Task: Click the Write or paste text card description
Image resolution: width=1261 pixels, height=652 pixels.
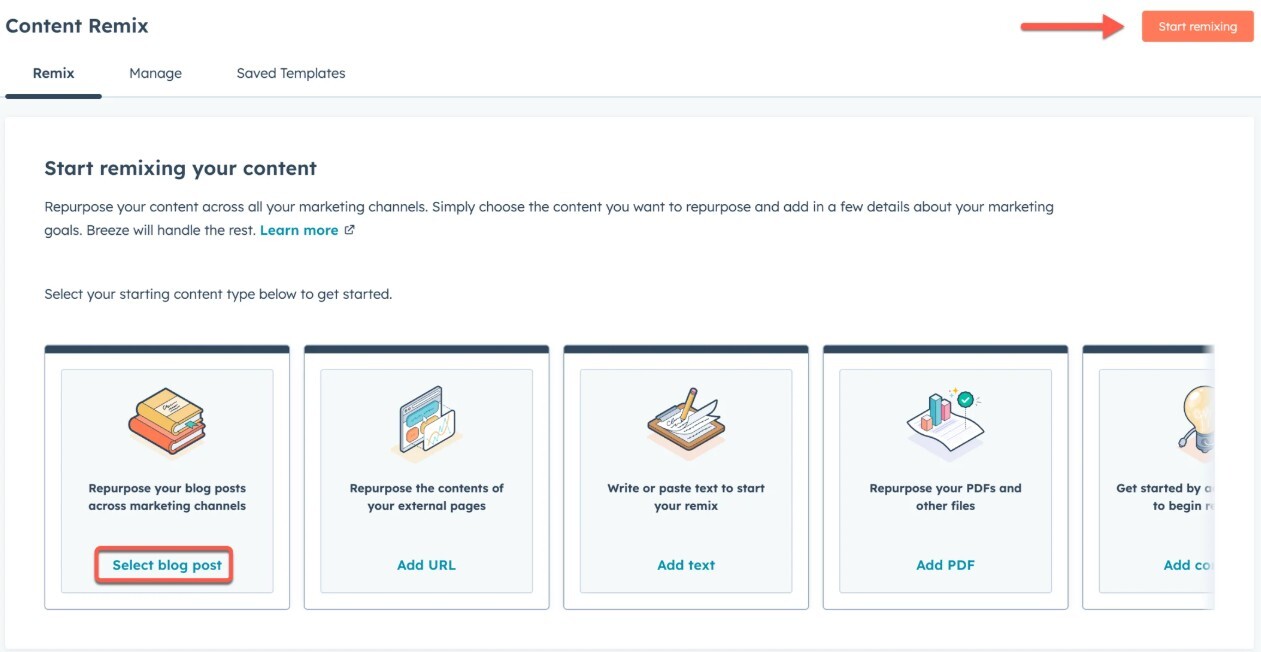Action: [x=686, y=497]
